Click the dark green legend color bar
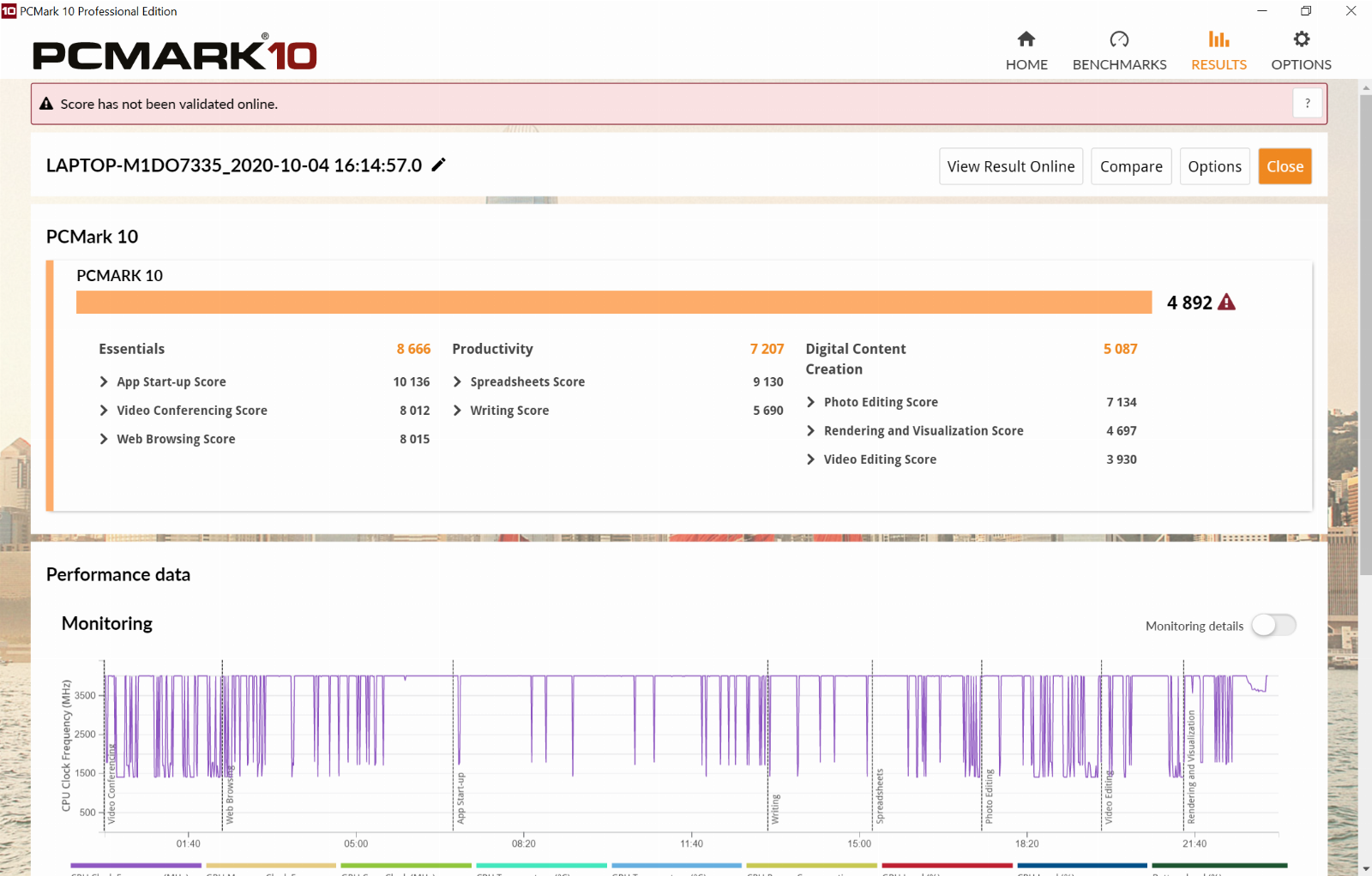This screenshot has height=876, width=1372. (1219, 866)
